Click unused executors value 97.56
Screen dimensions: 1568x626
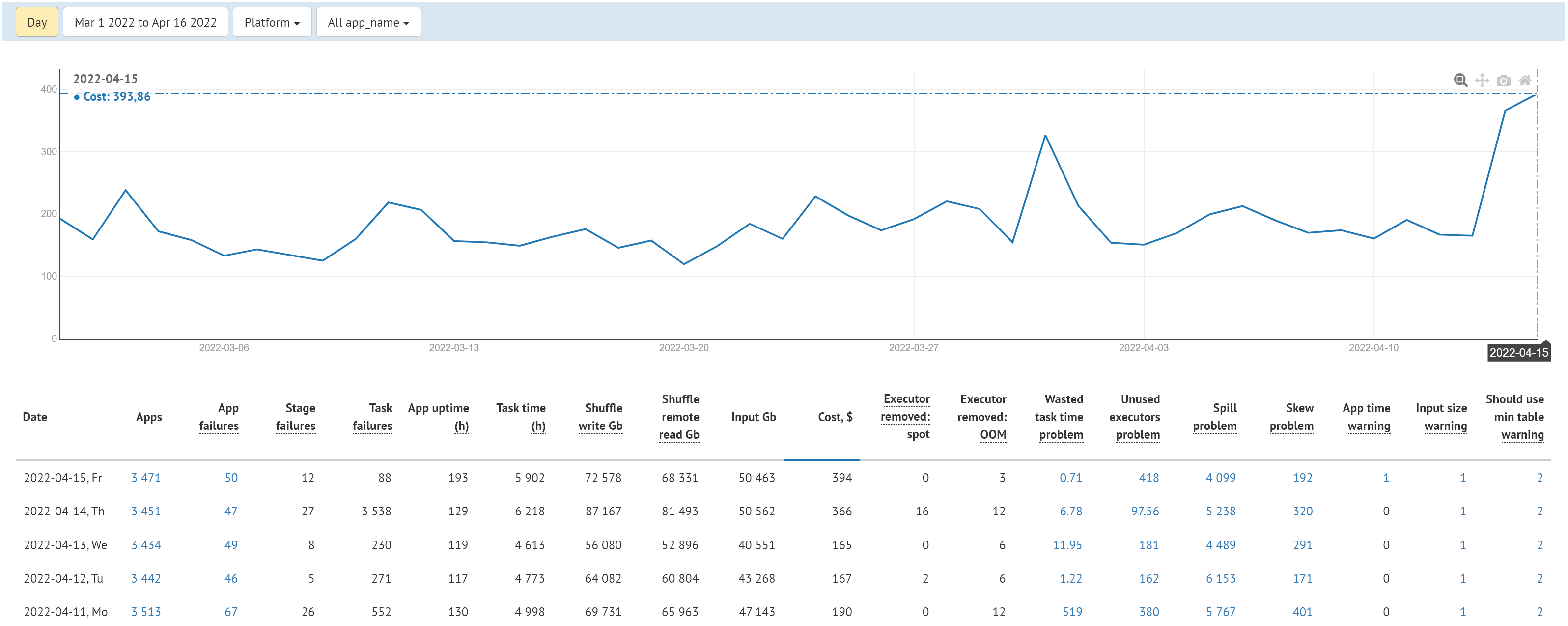tap(1145, 512)
